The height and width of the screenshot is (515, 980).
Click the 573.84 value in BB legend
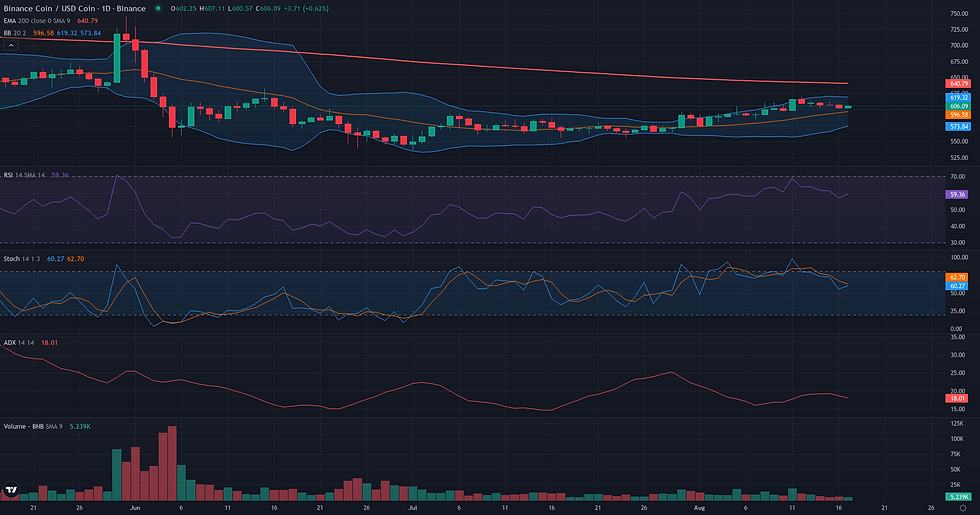click(x=91, y=33)
